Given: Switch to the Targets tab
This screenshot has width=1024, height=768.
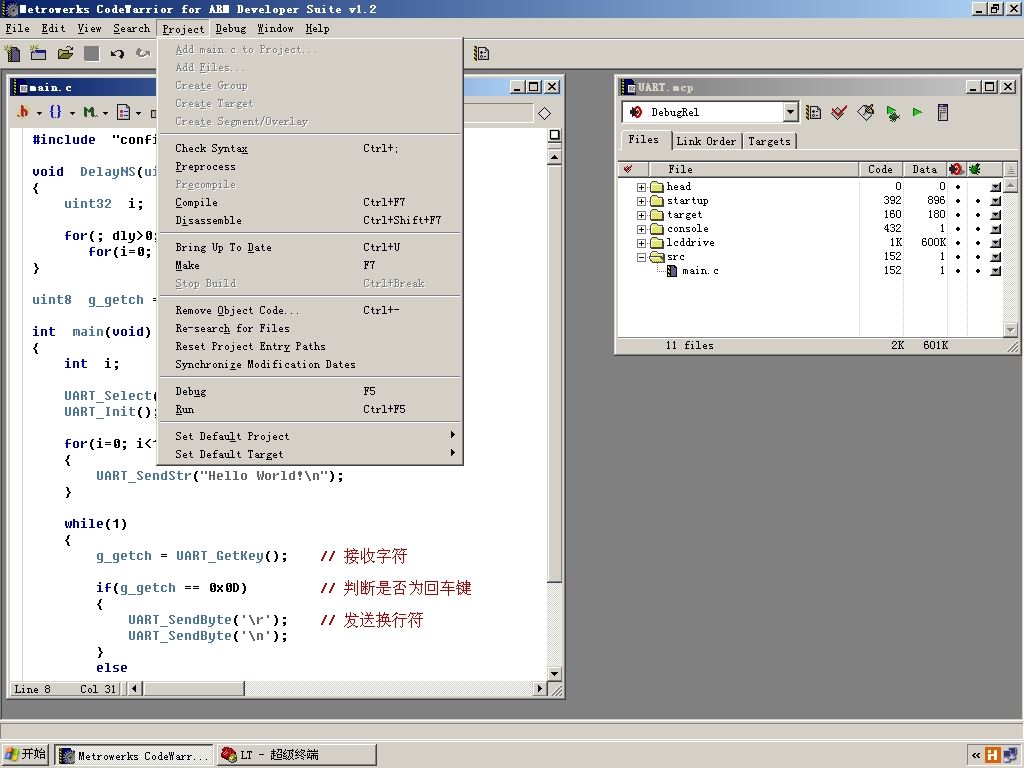Looking at the screenshot, I should (x=769, y=141).
